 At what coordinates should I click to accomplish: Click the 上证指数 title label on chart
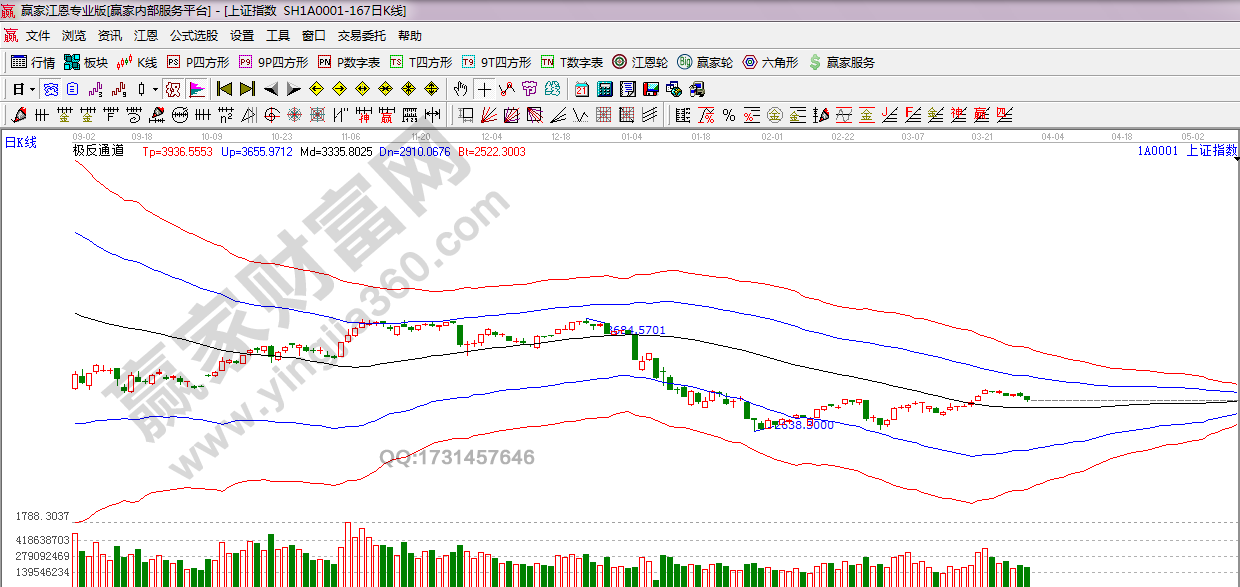(x=1210, y=151)
